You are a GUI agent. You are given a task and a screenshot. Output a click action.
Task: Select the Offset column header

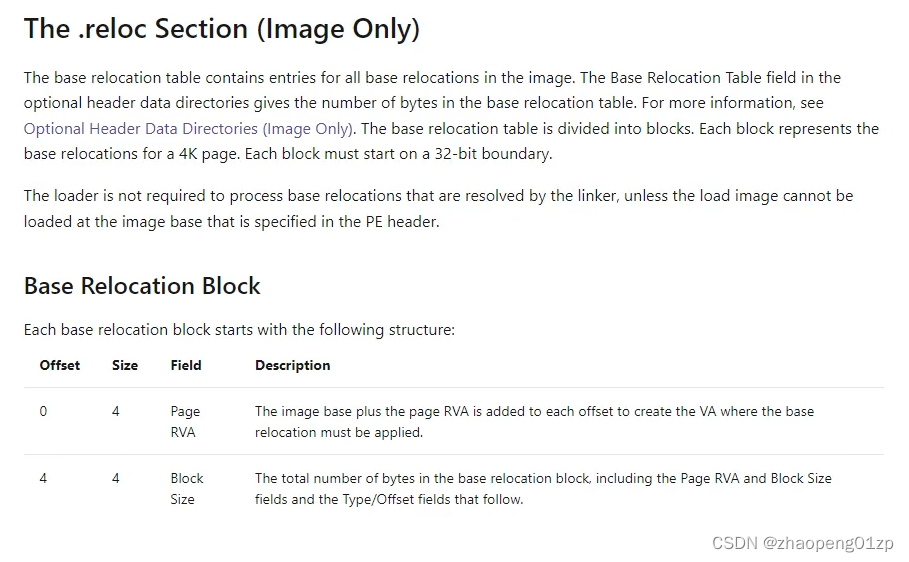[x=60, y=365]
